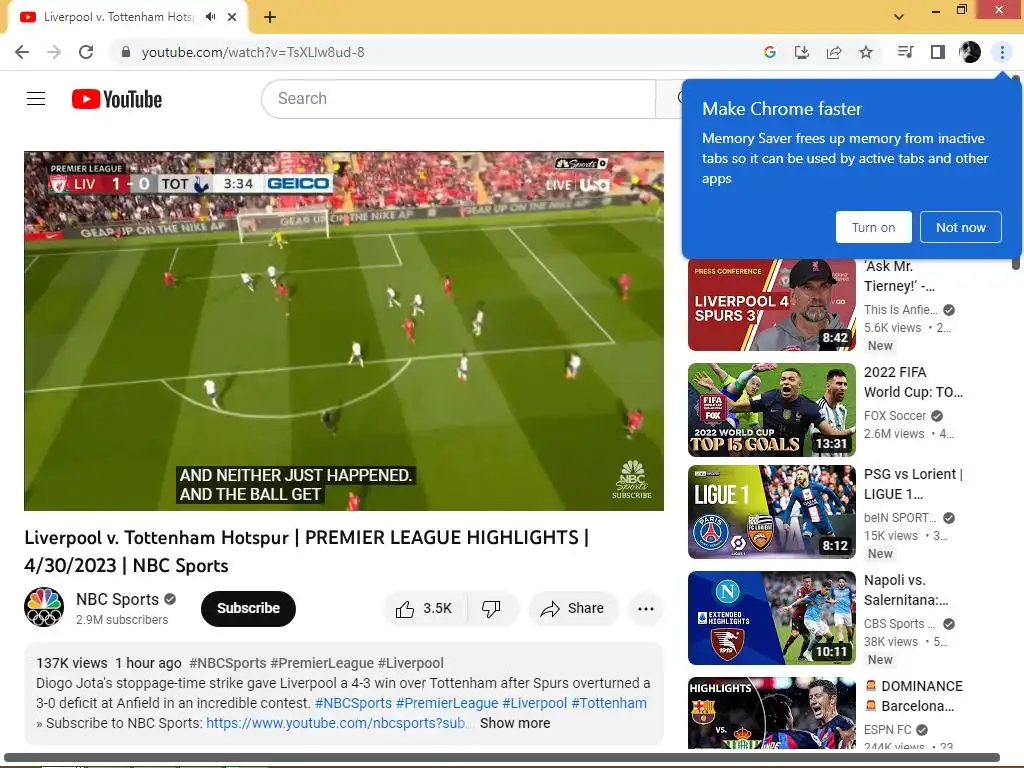Open the DOMINANCE Barcelona video title
The width and height of the screenshot is (1024, 768).
point(913,696)
